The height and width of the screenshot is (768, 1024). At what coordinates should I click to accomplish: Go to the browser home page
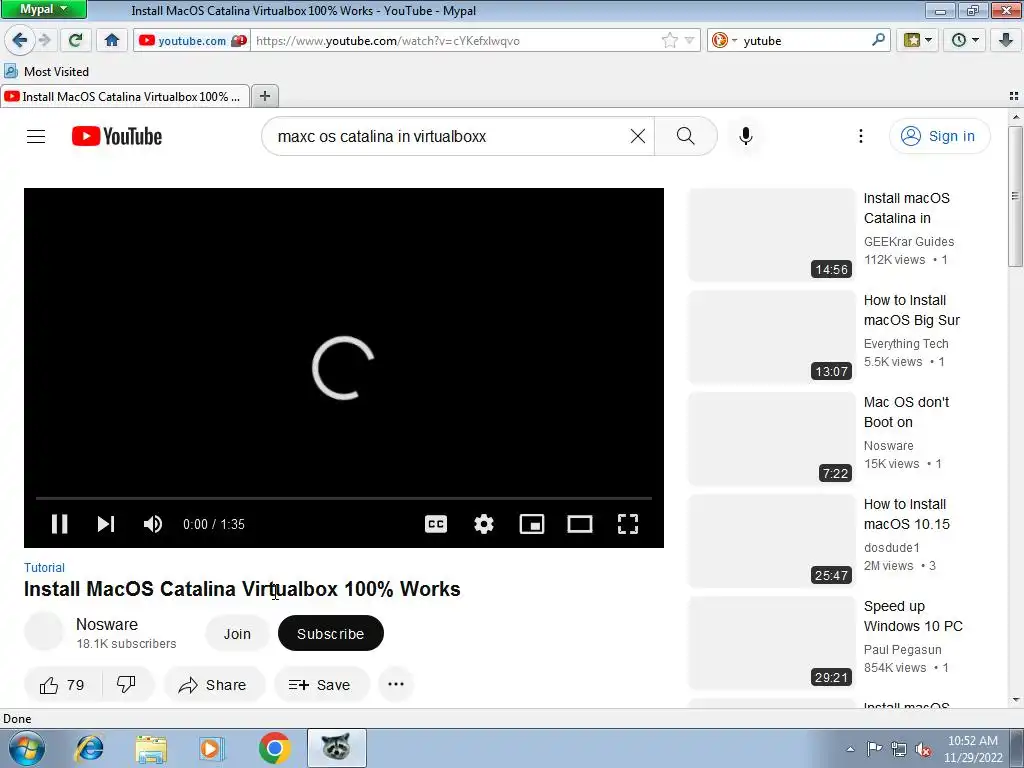click(112, 40)
